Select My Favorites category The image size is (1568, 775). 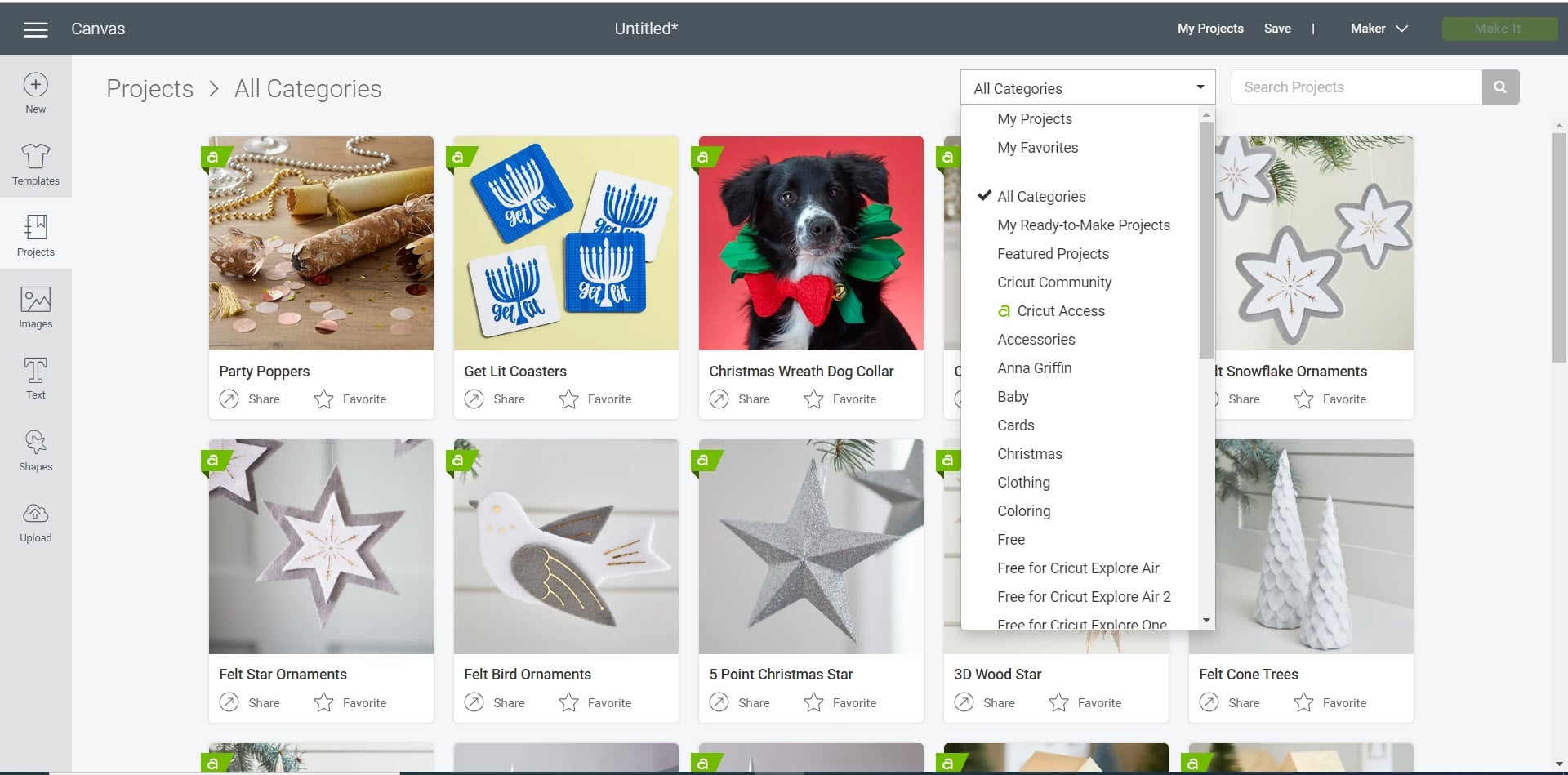pyautogui.click(x=1037, y=148)
